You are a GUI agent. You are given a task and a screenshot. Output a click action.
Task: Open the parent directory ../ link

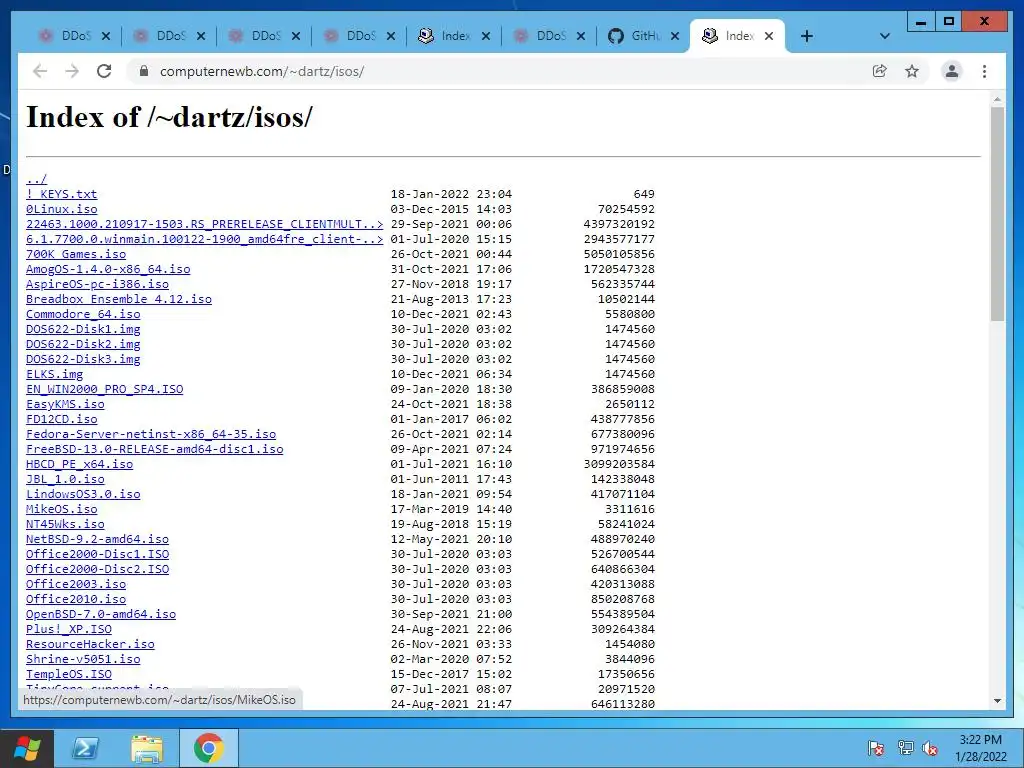coord(37,179)
